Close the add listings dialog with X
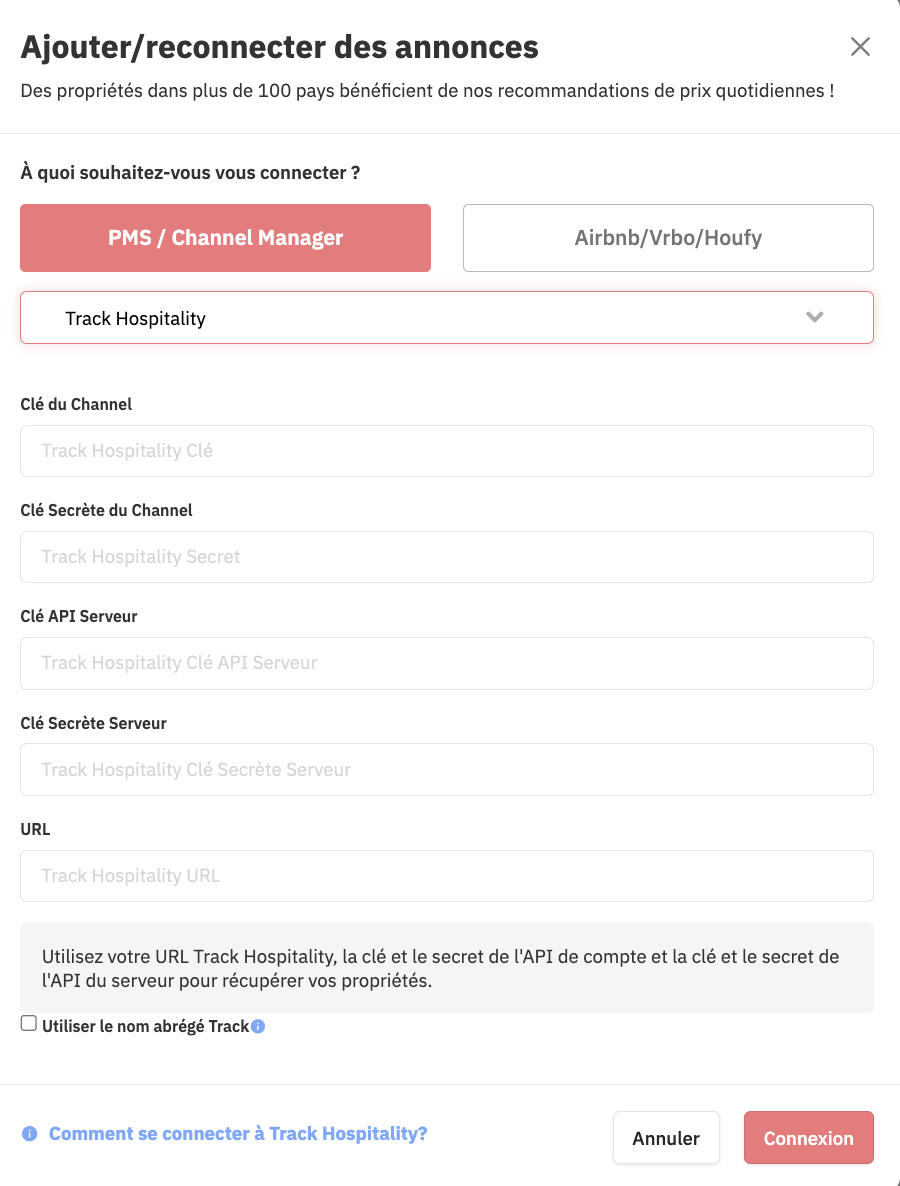Viewport: 900px width, 1186px height. [860, 47]
